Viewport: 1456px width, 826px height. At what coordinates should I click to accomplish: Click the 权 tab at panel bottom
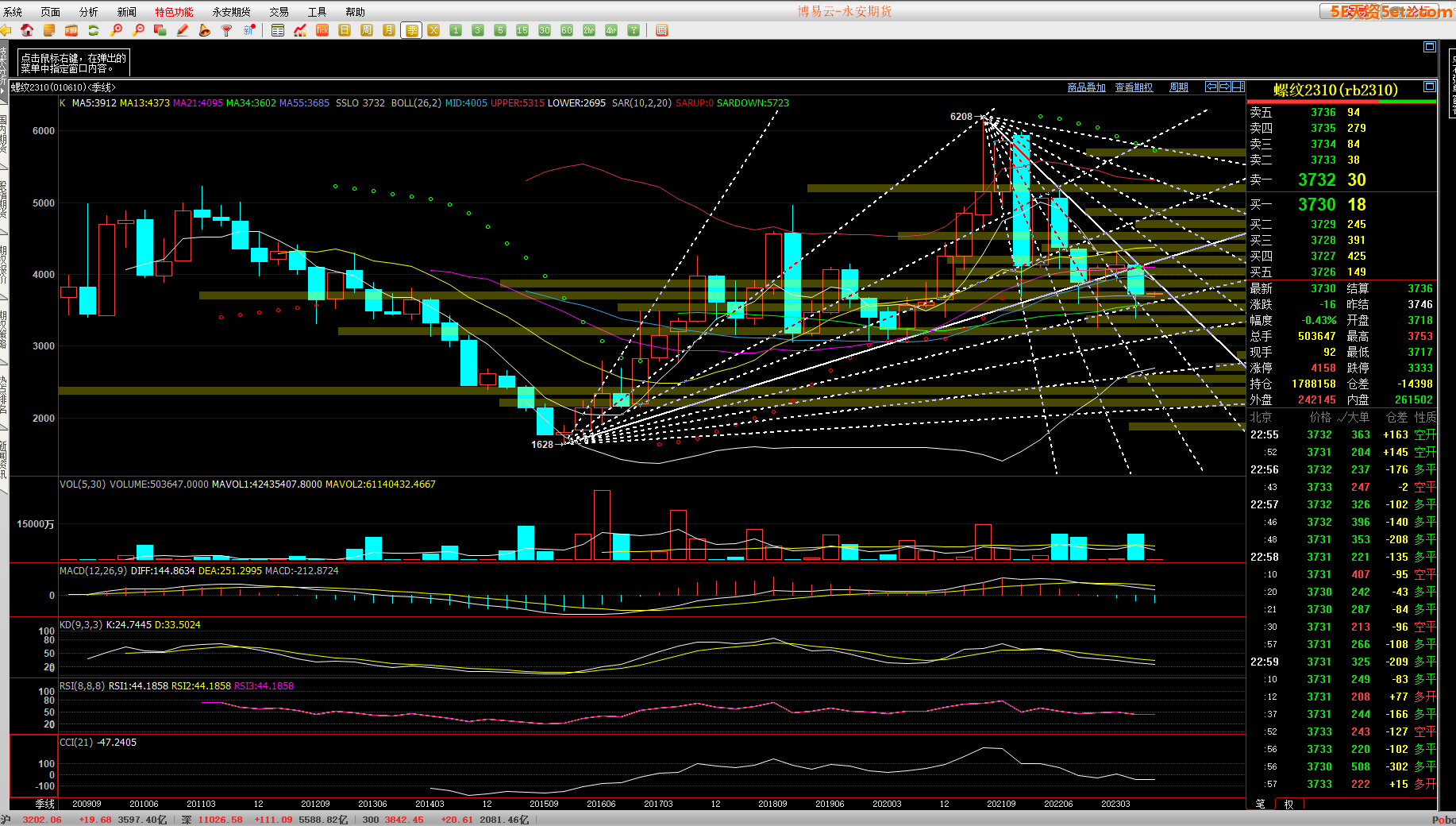(1288, 804)
